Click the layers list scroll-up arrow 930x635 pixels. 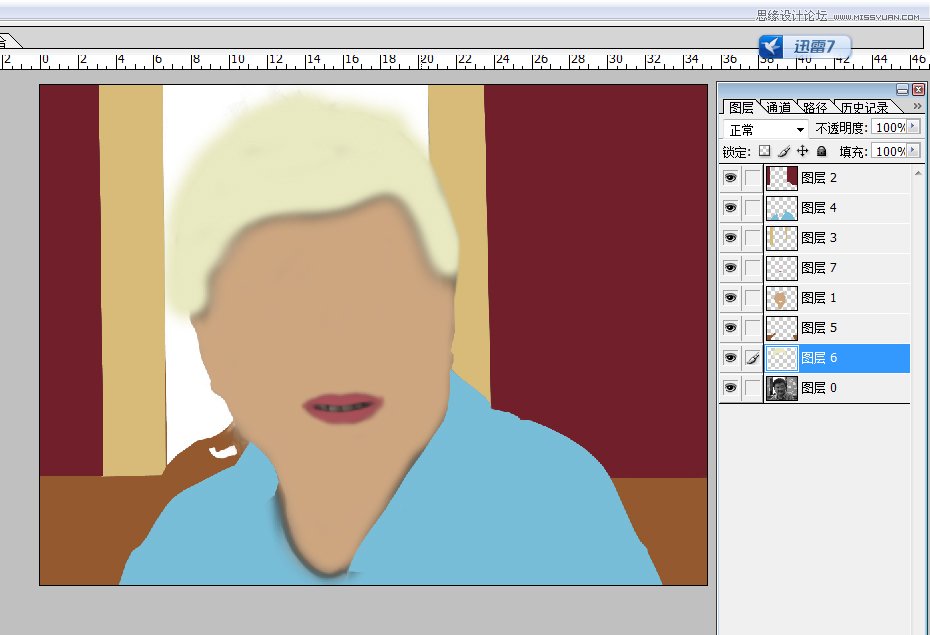(x=919, y=173)
